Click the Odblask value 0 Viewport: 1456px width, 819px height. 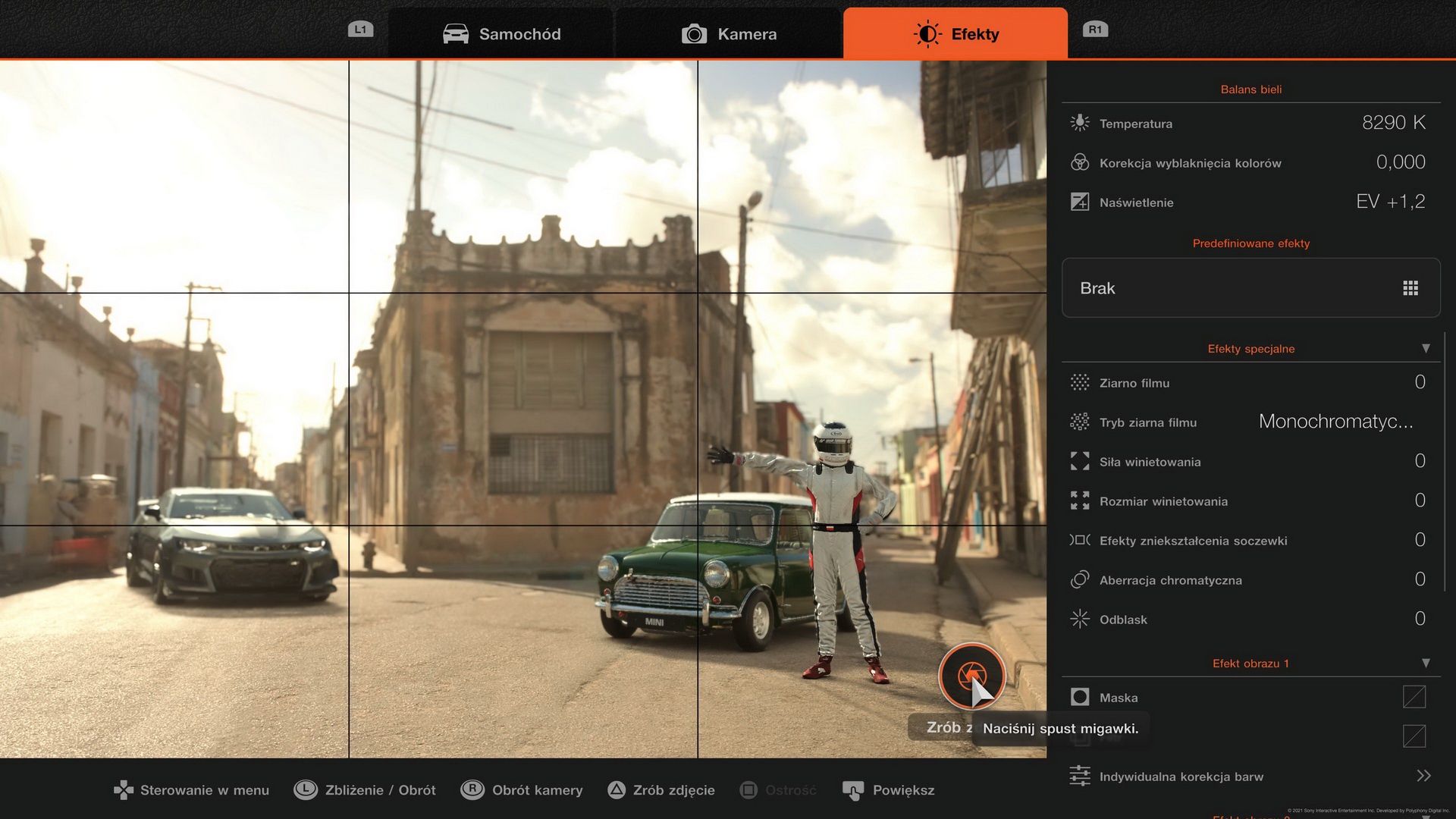click(x=1420, y=619)
